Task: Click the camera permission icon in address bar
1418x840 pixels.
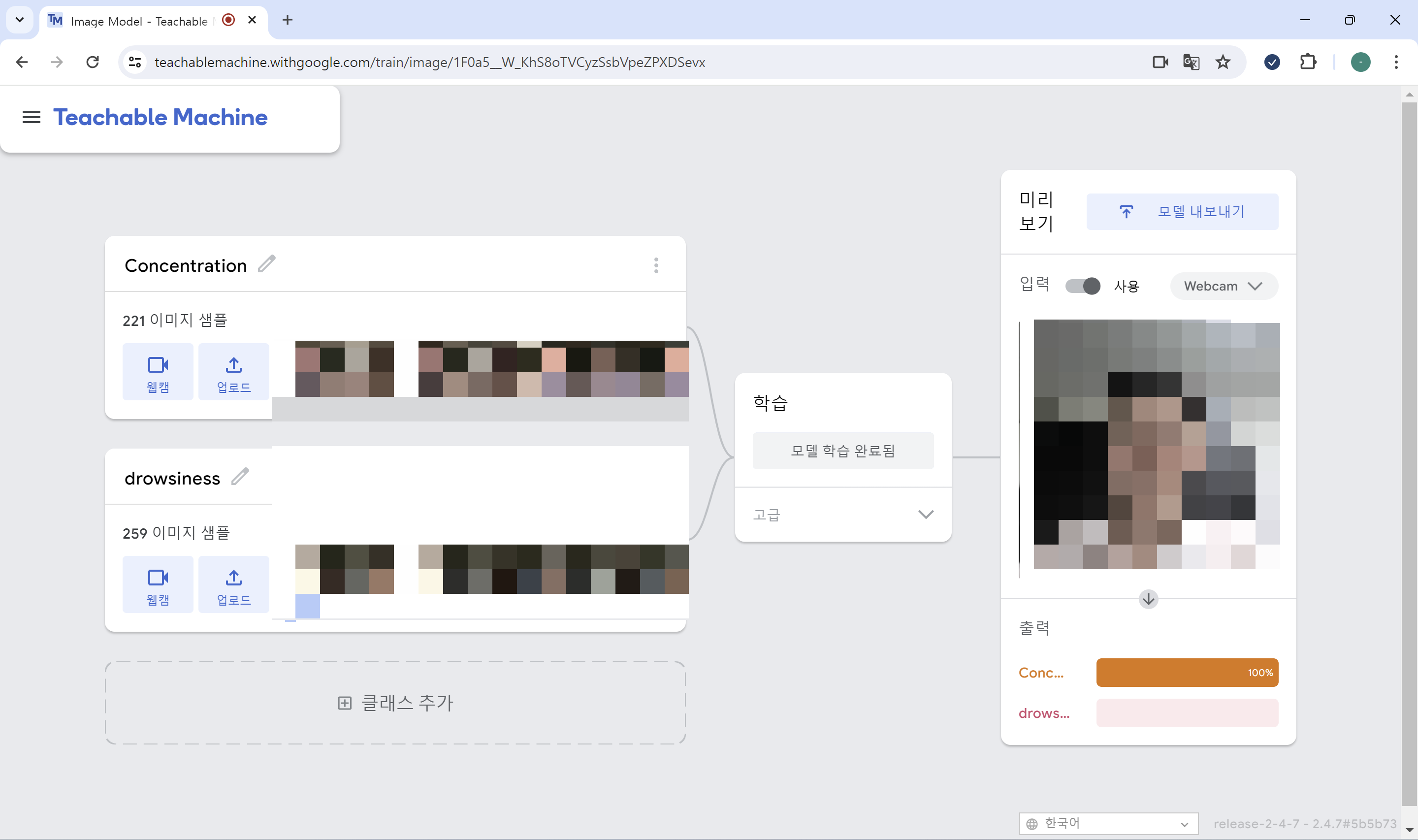Action: [x=1160, y=62]
